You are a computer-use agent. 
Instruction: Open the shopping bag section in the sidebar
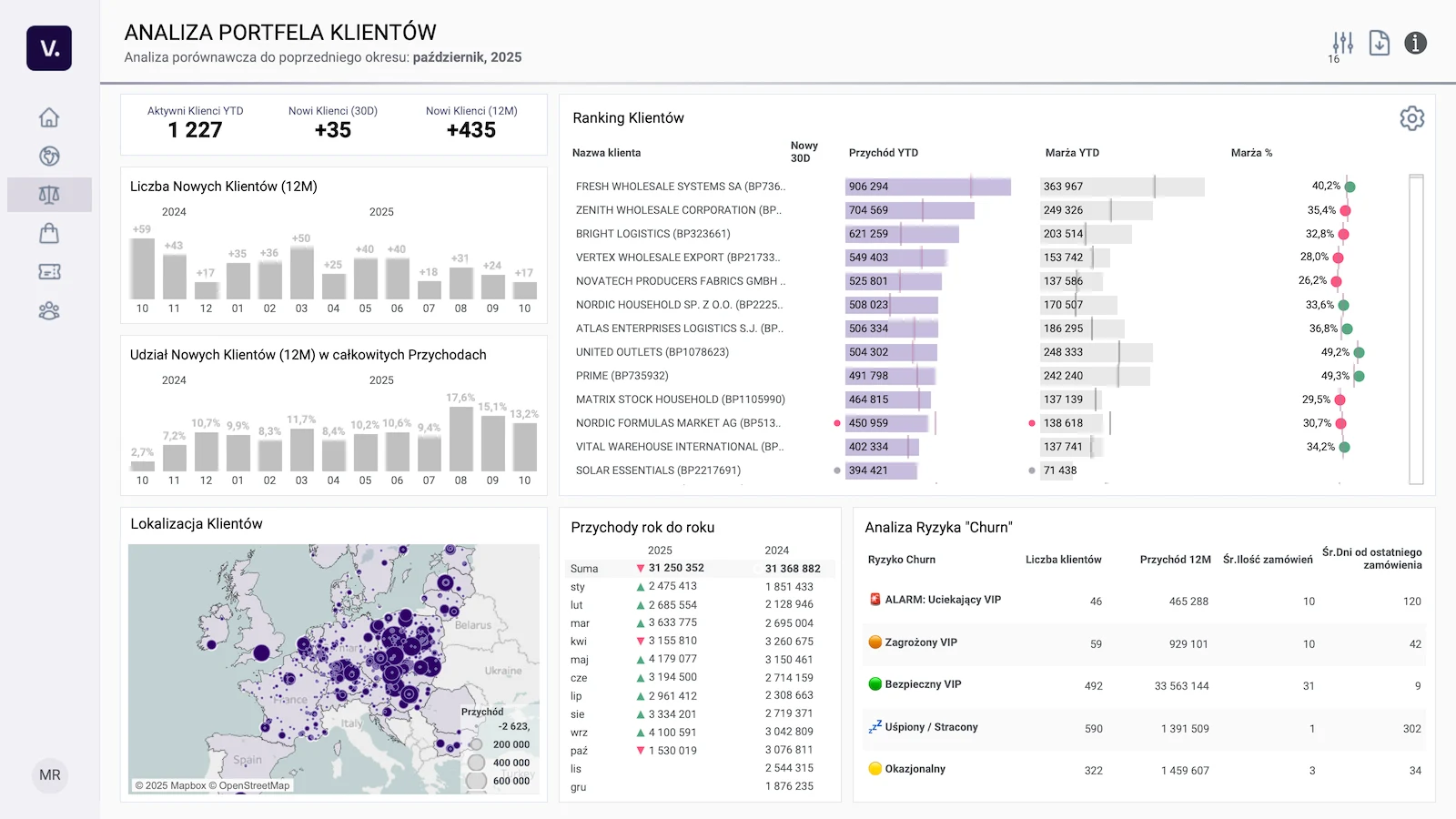pyautogui.click(x=49, y=233)
